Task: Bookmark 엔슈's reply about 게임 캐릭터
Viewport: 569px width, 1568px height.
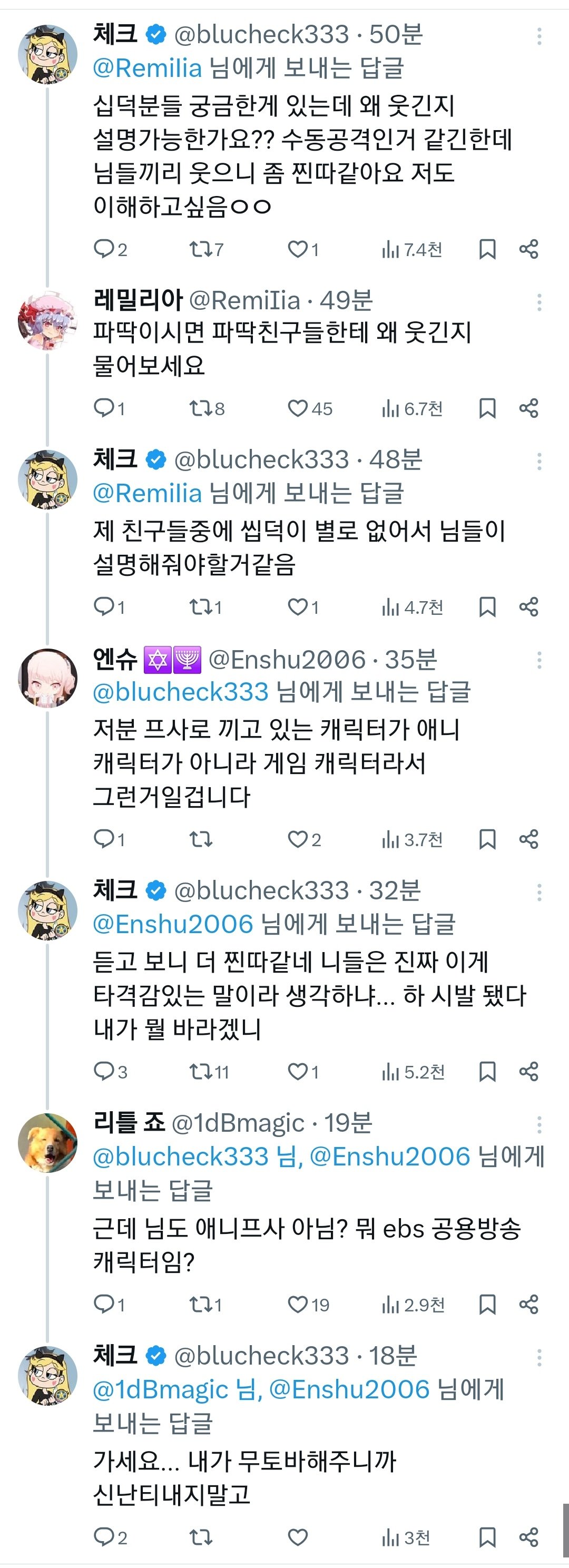Action: (x=487, y=839)
